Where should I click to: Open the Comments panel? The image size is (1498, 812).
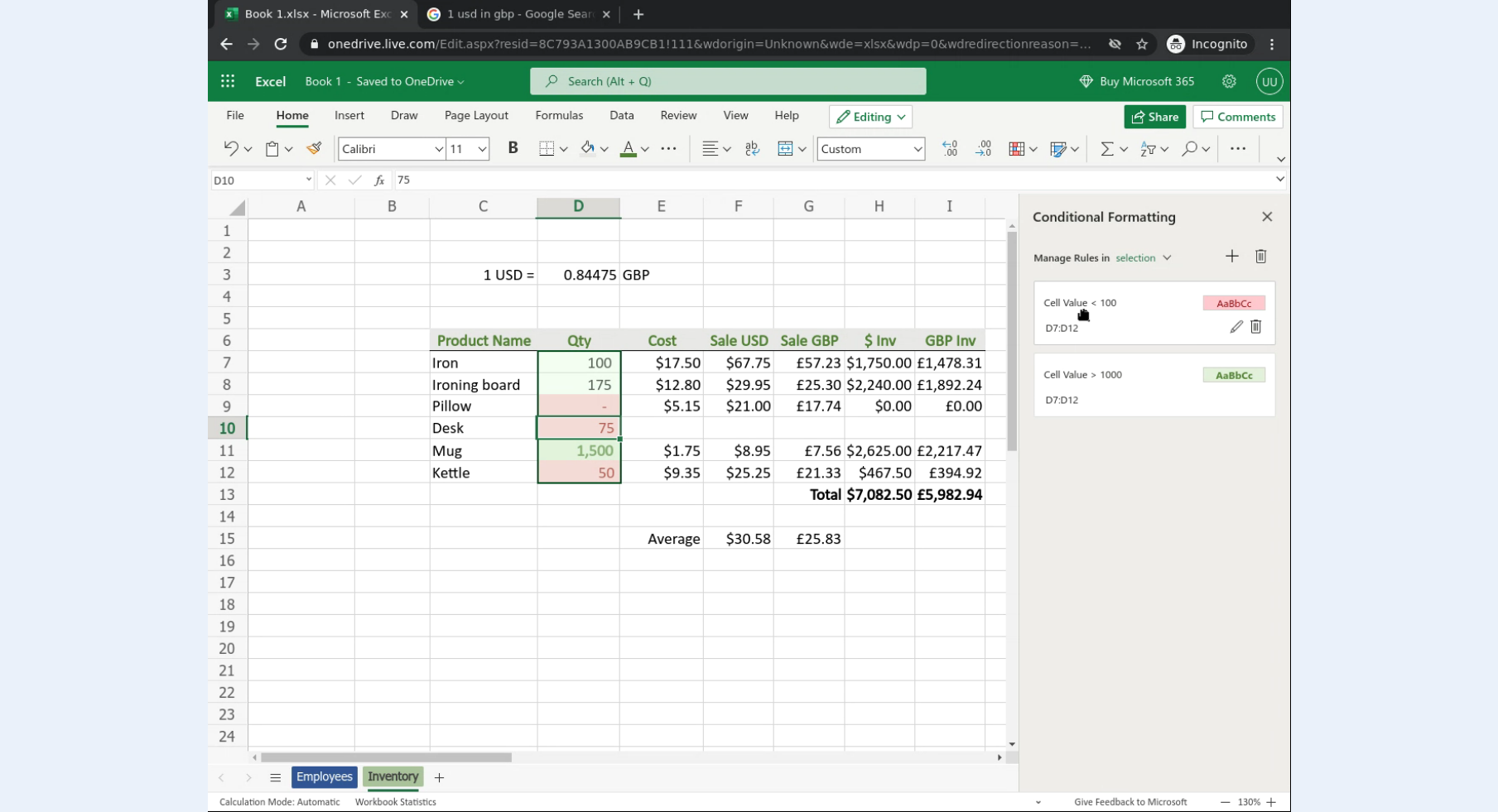click(x=1237, y=117)
